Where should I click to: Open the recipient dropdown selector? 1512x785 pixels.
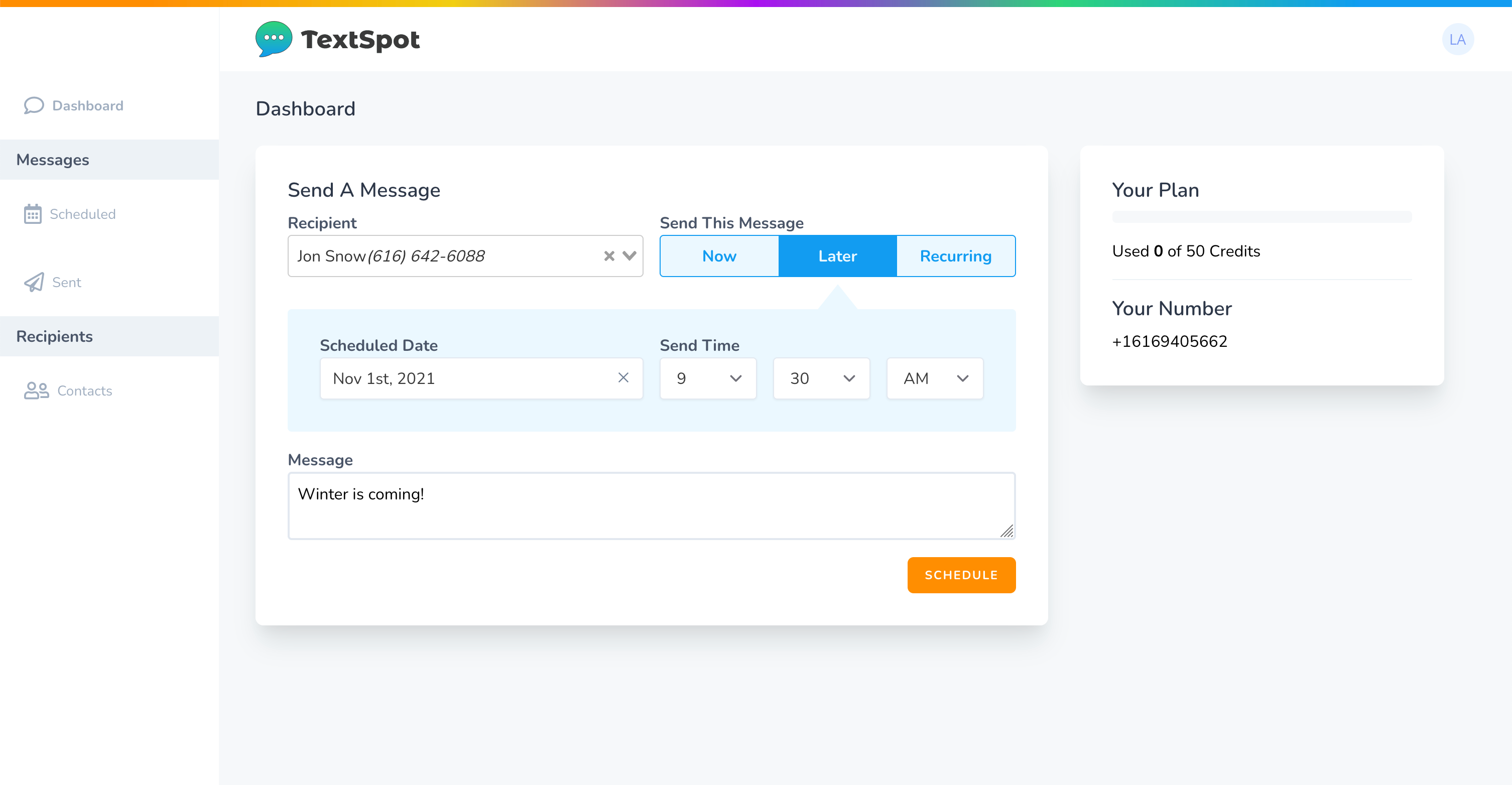coord(629,256)
